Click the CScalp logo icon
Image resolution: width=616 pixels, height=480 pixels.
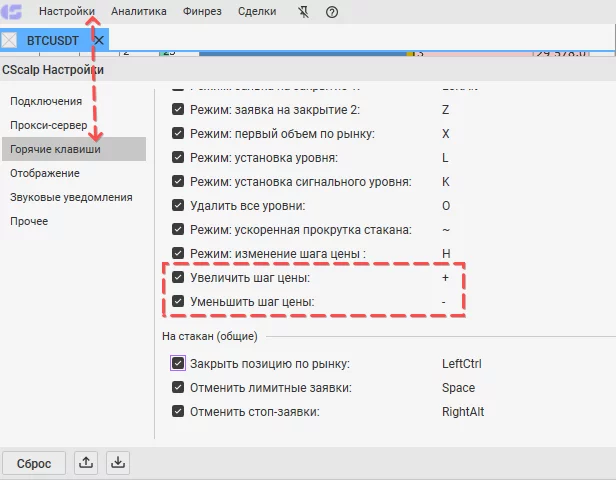click(11, 12)
